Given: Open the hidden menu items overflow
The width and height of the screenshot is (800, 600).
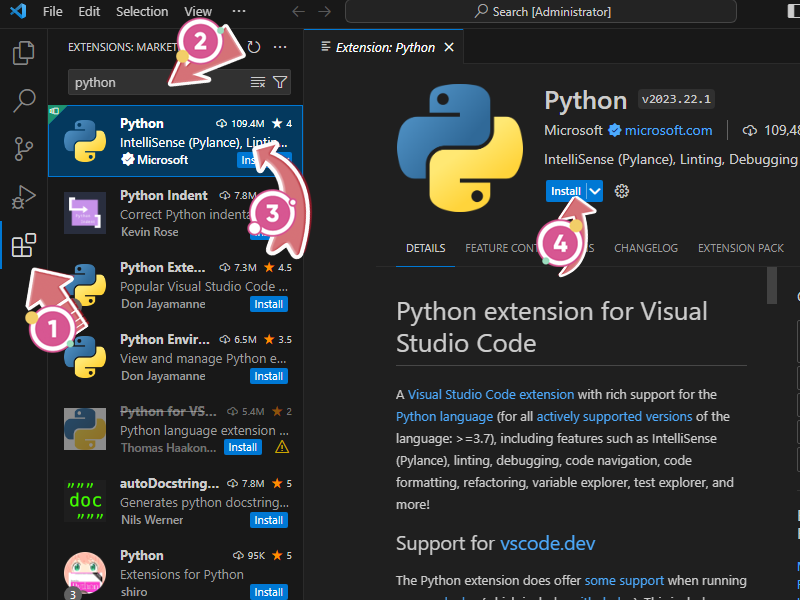Looking at the screenshot, I should pos(238,11).
